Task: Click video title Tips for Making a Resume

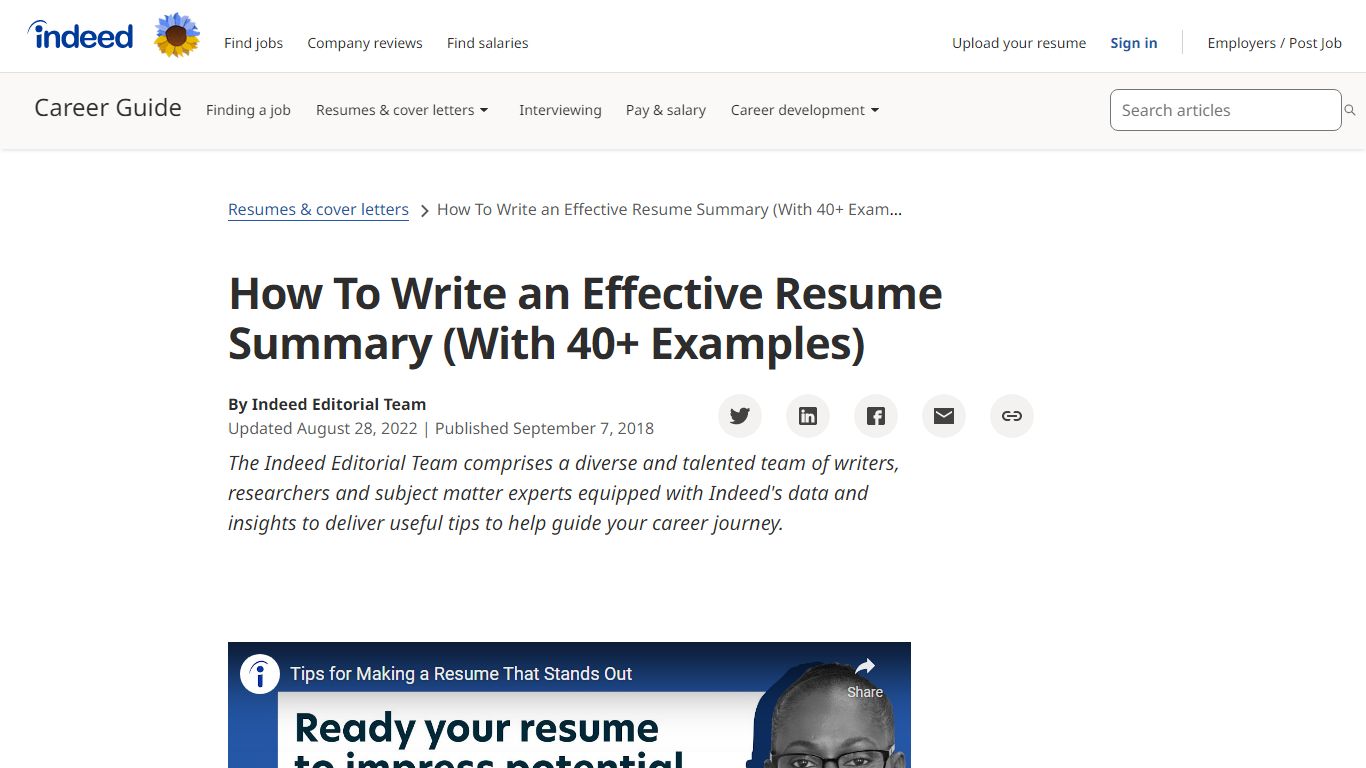Action: [x=461, y=674]
